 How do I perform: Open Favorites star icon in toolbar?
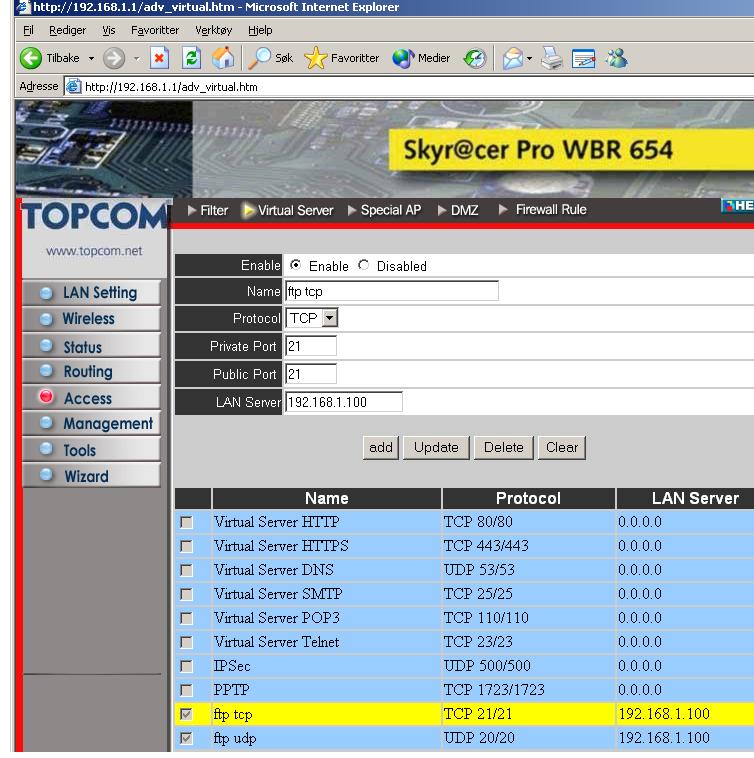pyautogui.click(x=316, y=58)
